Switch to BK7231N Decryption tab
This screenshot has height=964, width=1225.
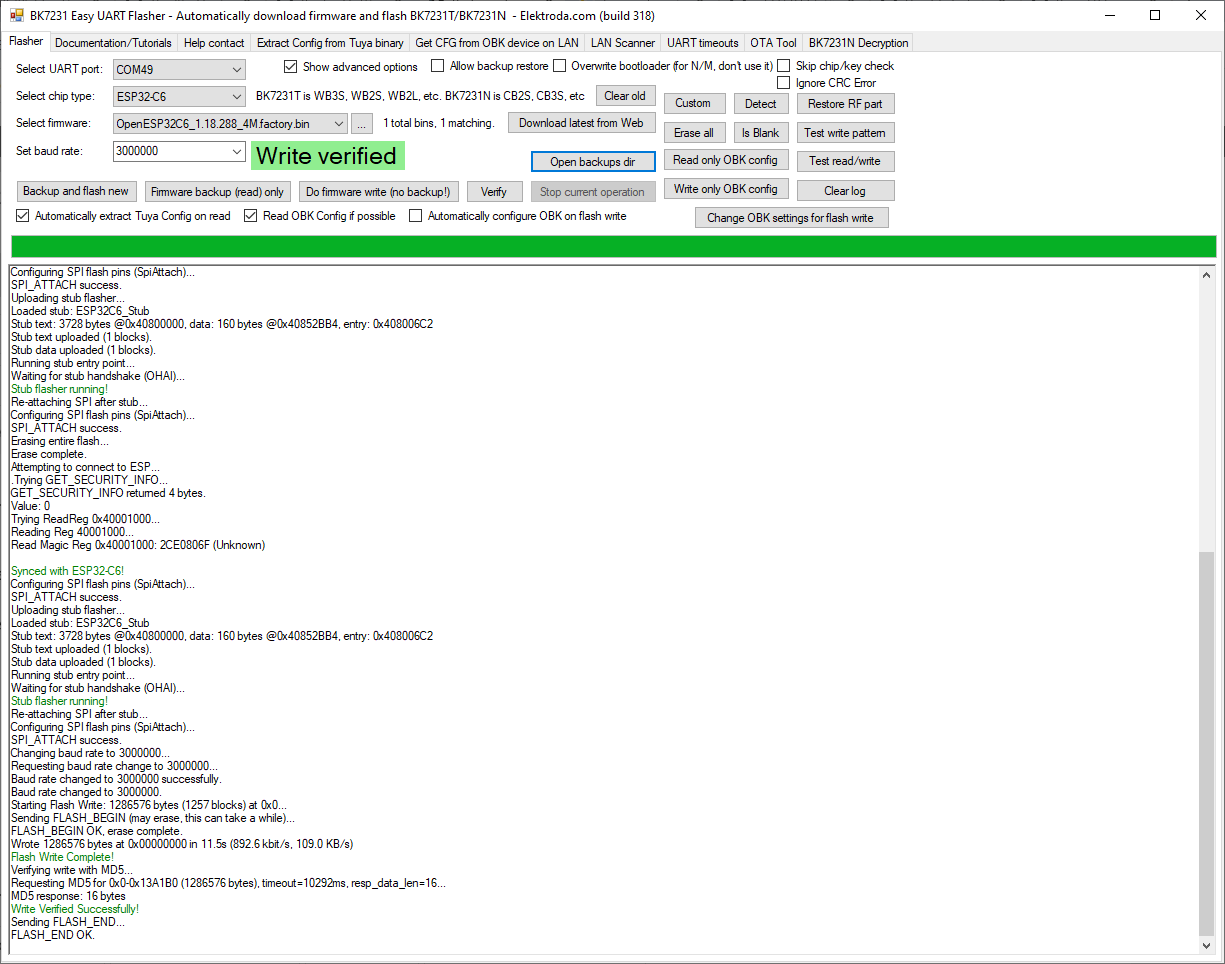coord(858,43)
